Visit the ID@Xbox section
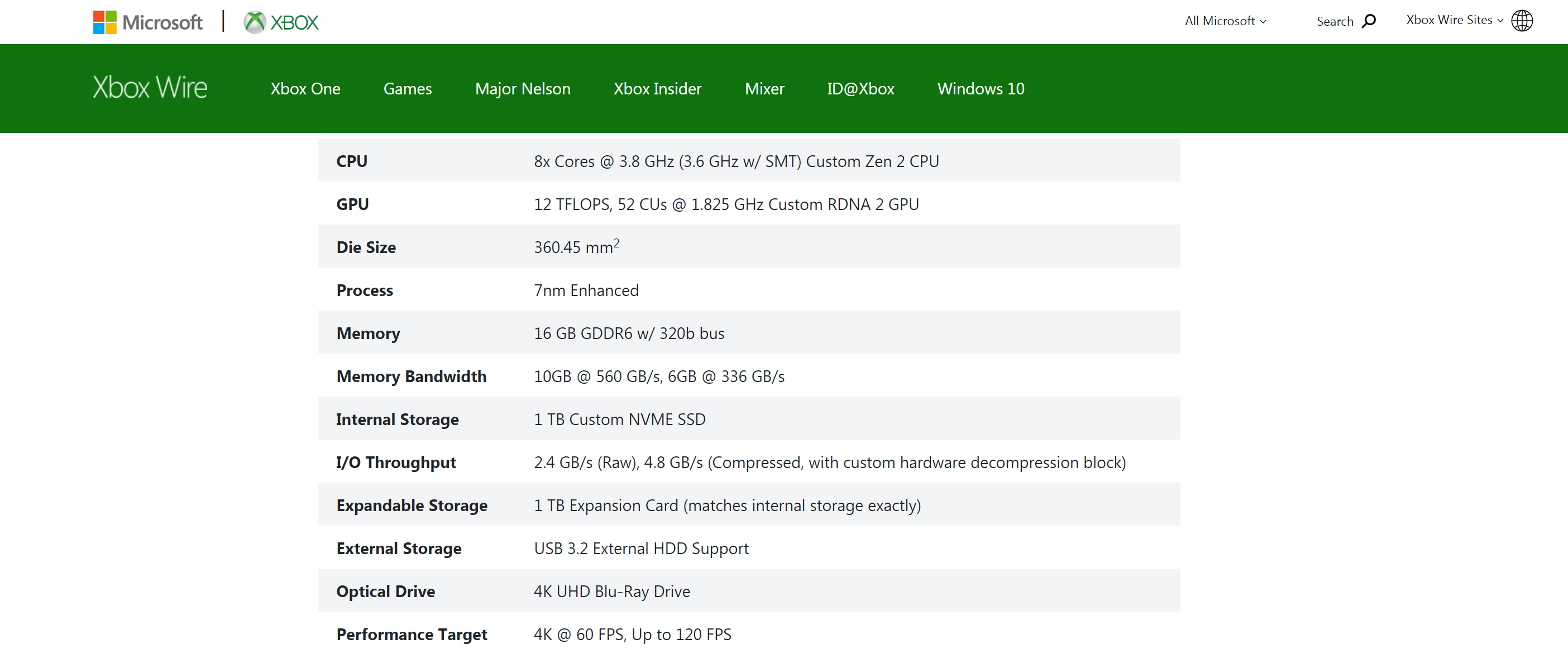 (861, 89)
